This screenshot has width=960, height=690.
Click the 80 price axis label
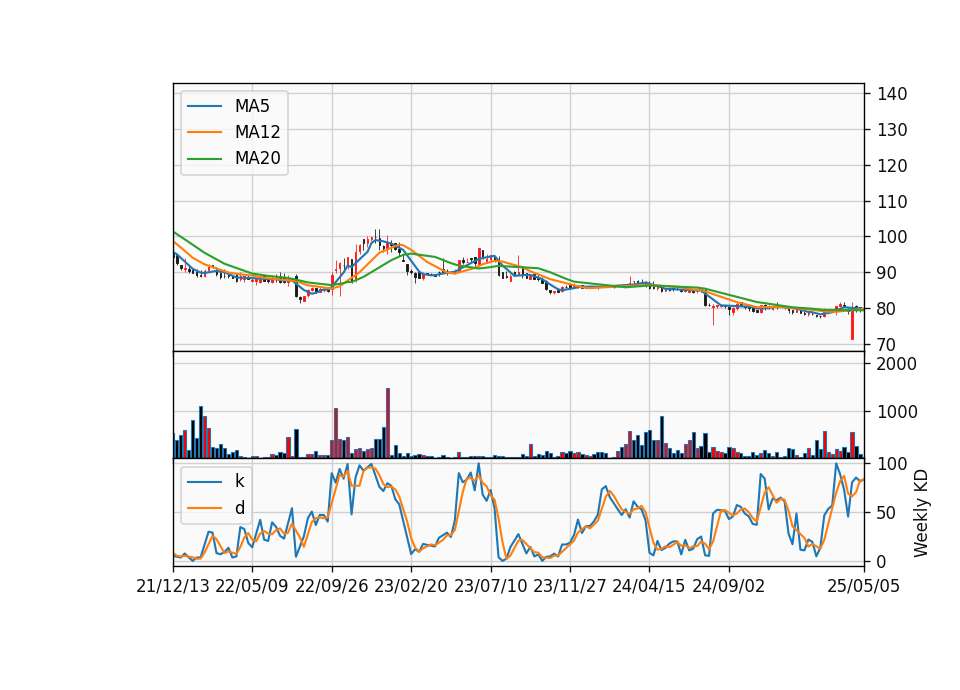(x=887, y=309)
